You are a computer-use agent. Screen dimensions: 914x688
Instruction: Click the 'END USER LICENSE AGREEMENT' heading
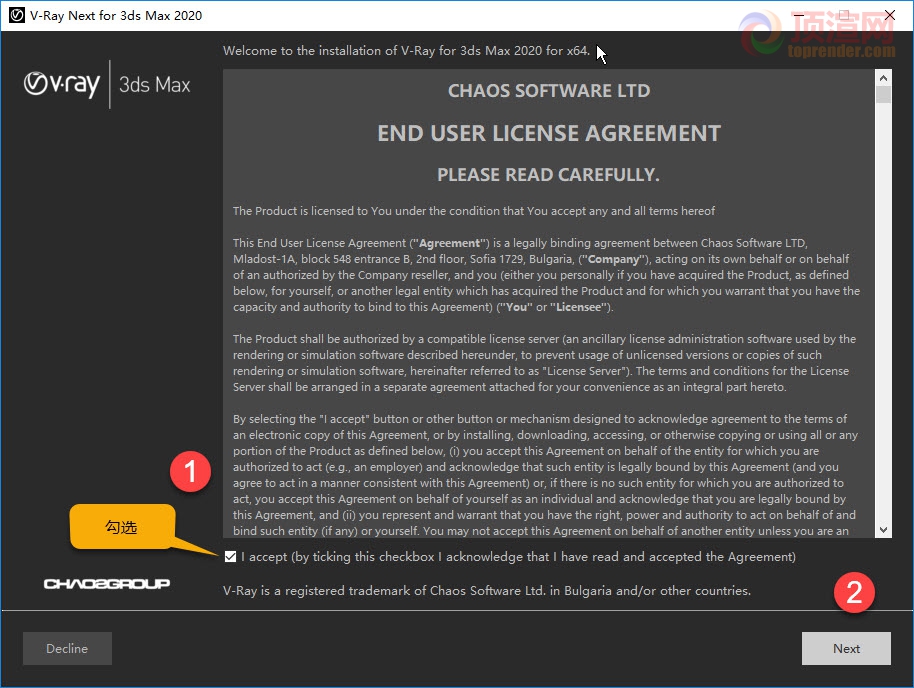pyautogui.click(x=549, y=134)
